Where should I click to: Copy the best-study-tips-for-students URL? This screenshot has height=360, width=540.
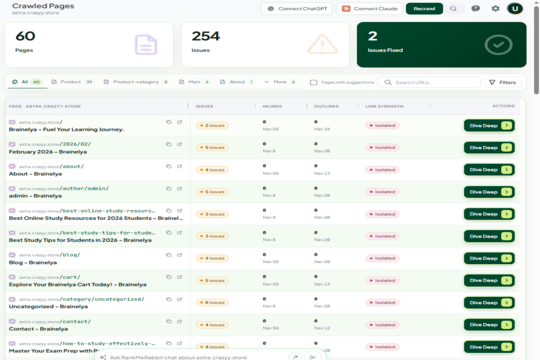pyautogui.click(x=169, y=233)
